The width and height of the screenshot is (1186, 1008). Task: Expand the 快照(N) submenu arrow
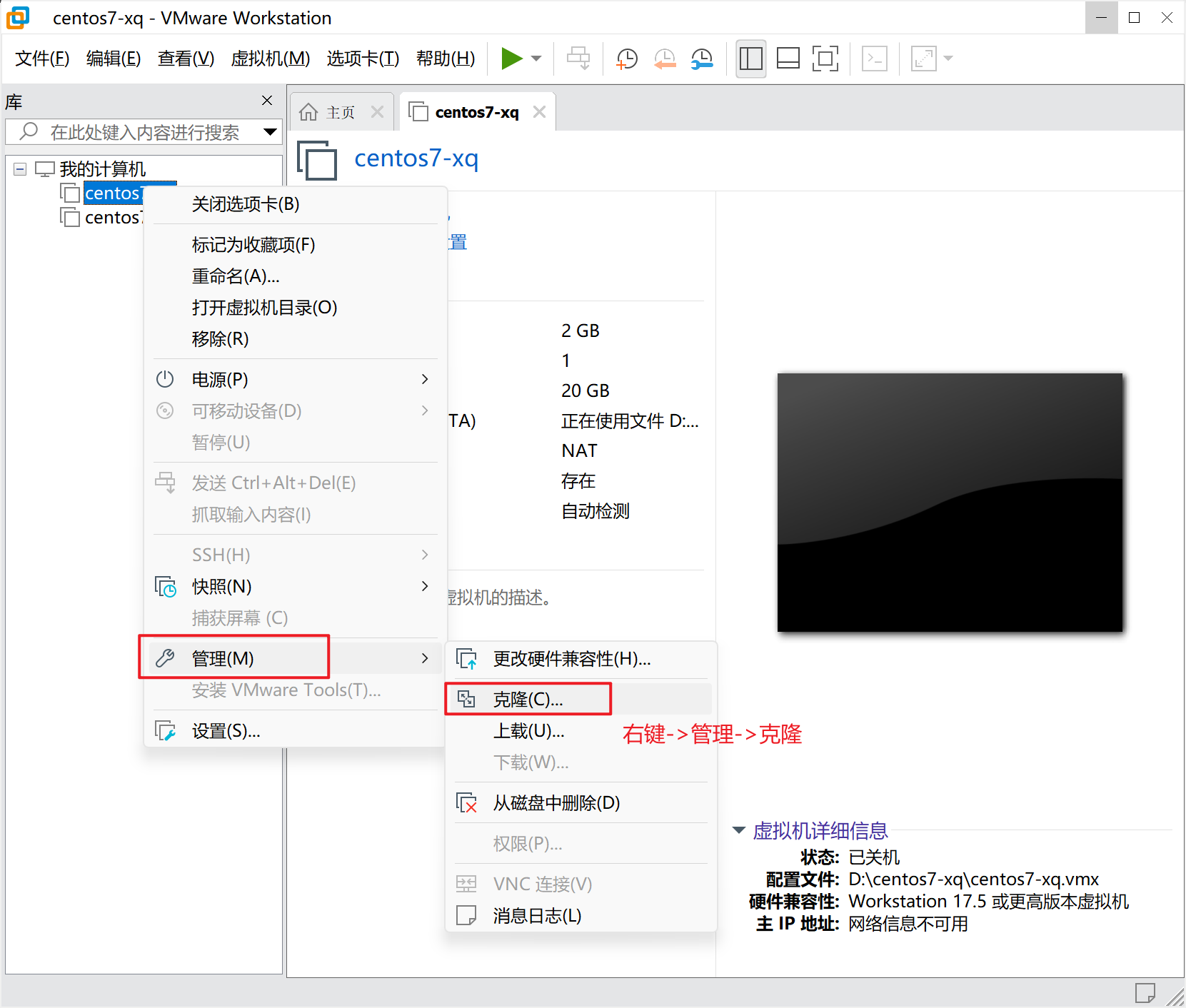coord(425,586)
